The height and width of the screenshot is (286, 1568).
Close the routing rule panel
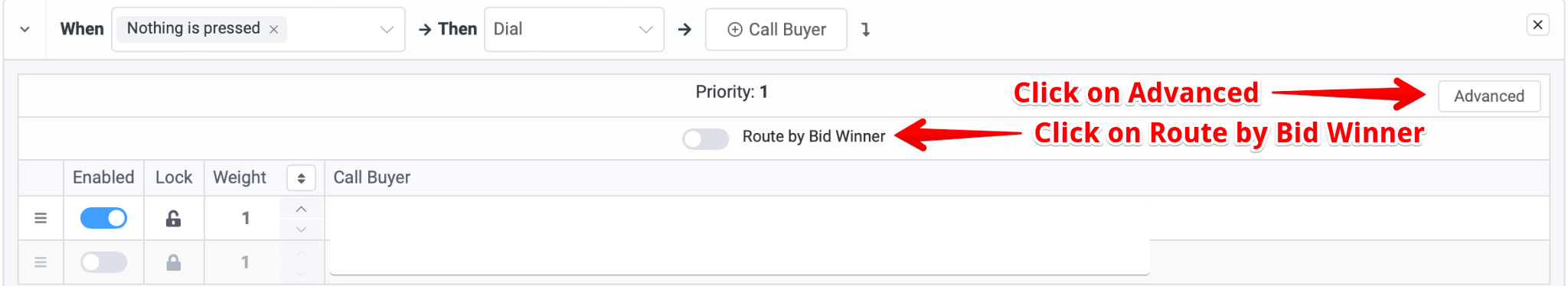[1537, 25]
